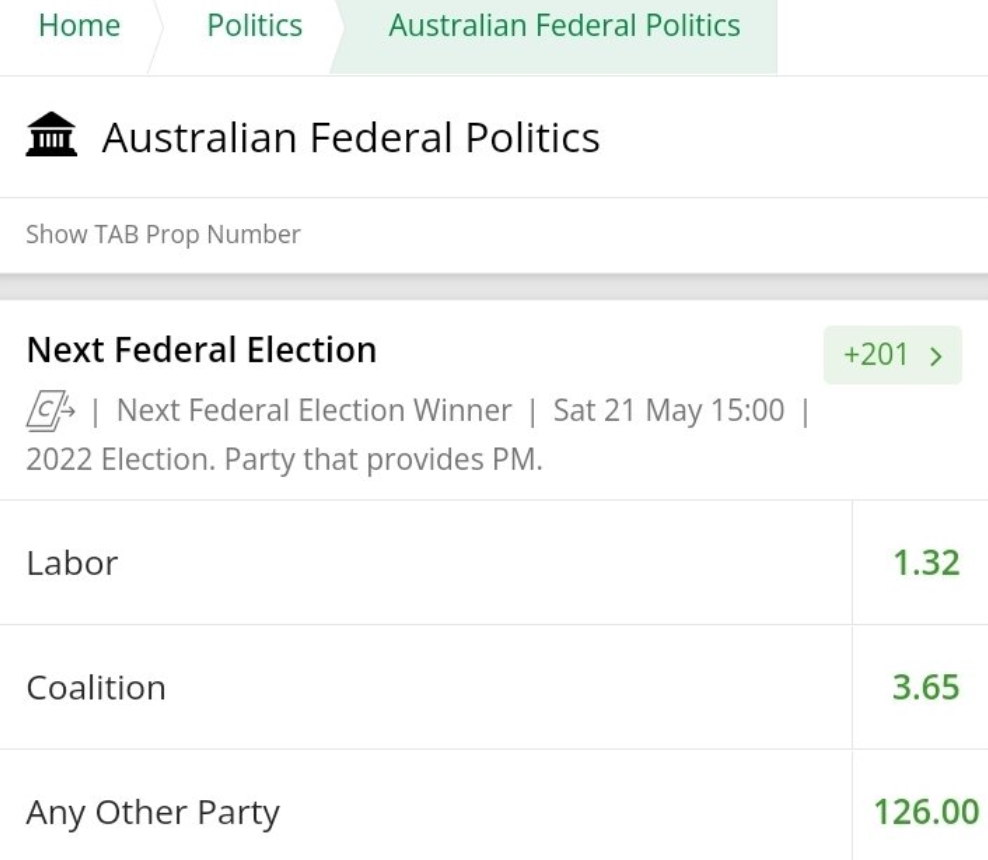Image resolution: width=988 pixels, height=860 pixels.
Task: Open the Politics breadcrumb
Action: [255, 26]
